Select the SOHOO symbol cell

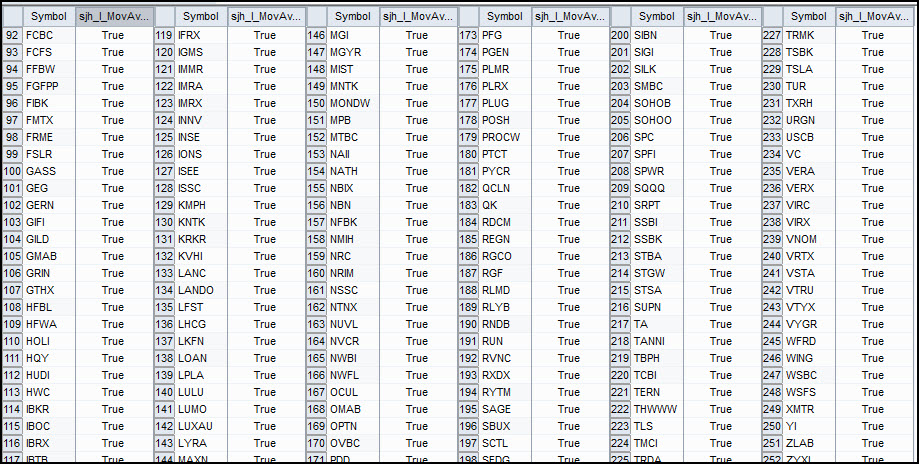click(x=658, y=120)
